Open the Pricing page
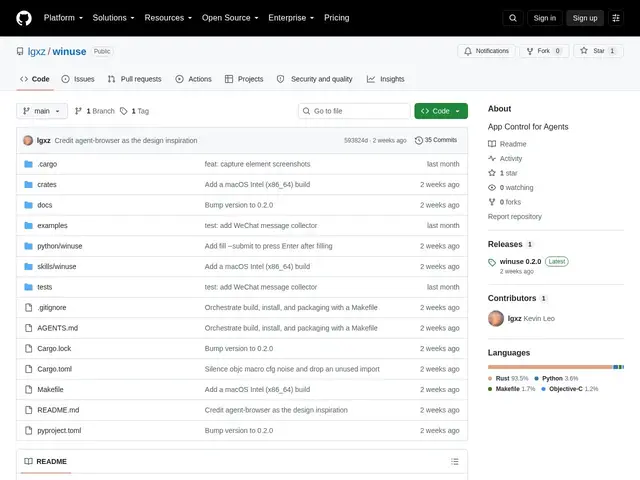This screenshot has width=640, height=480. click(x=337, y=18)
